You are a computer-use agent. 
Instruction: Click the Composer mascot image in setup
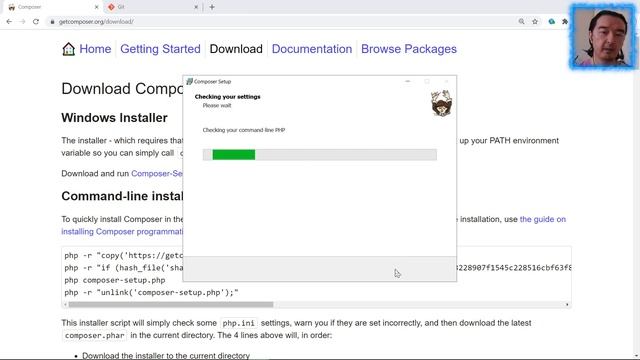coord(442,103)
